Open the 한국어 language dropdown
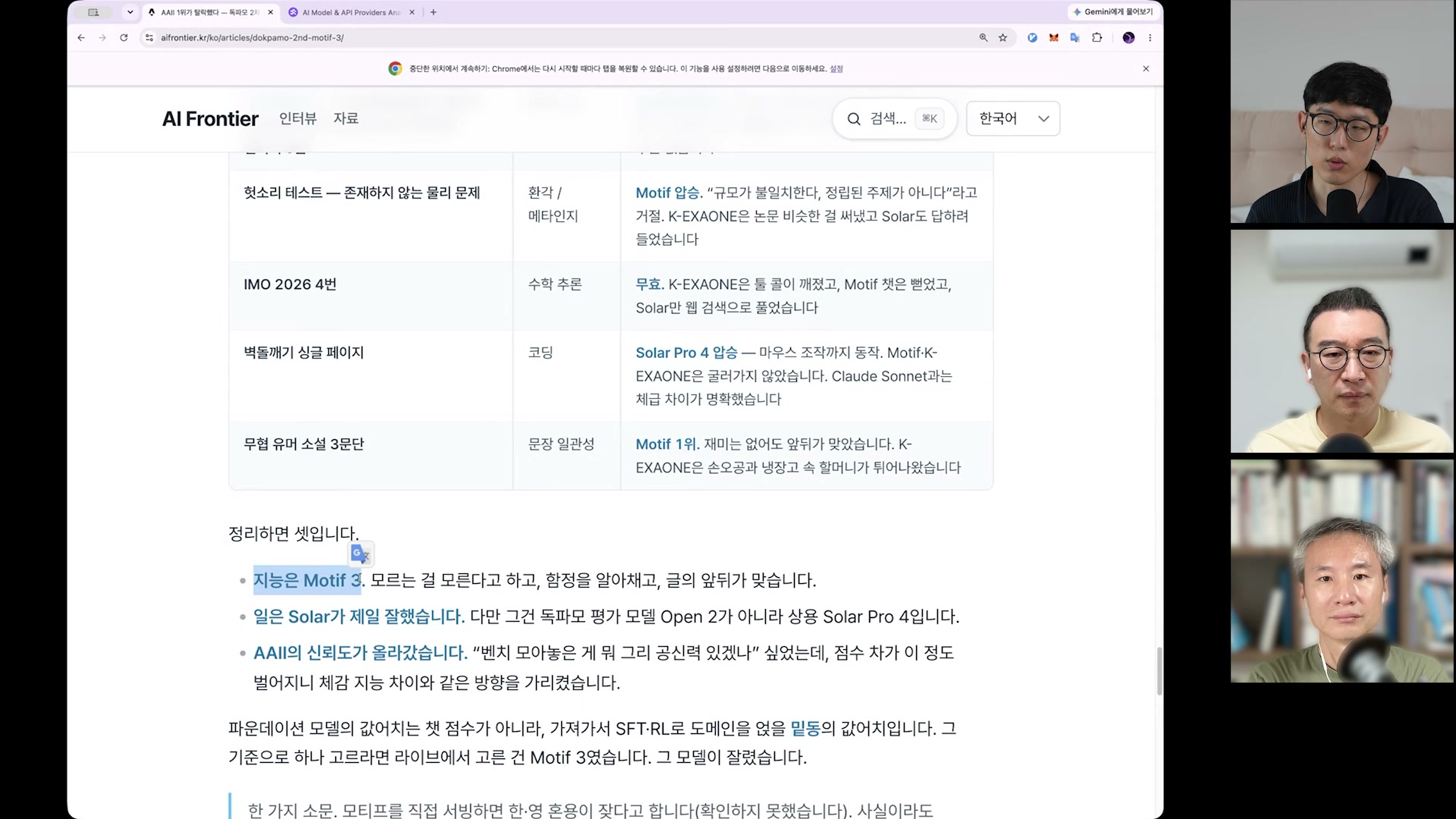The width and height of the screenshot is (1456, 819). [x=1013, y=119]
